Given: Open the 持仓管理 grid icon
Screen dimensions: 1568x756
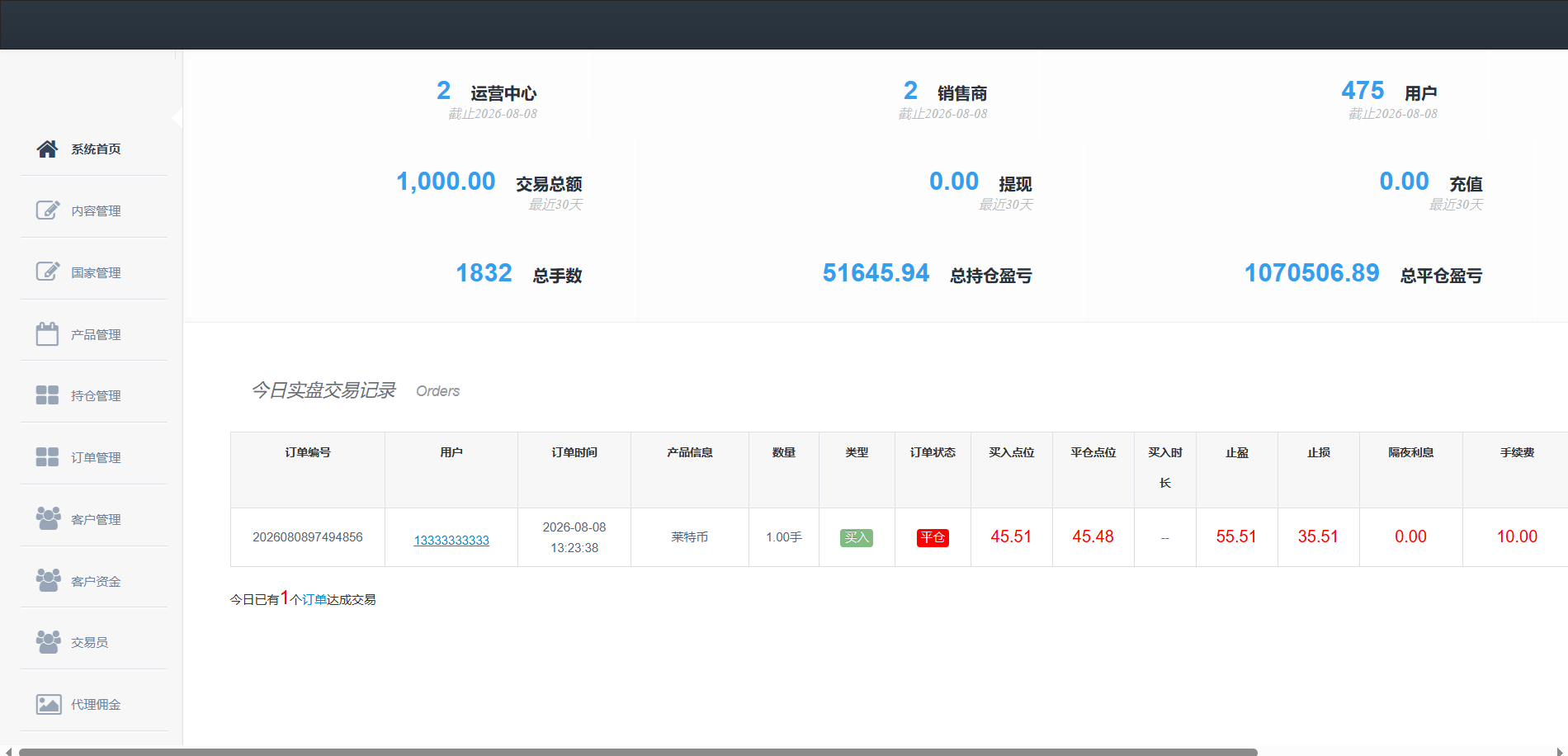Looking at the screenshot, I should pyautogui.click(x=47, y=395).
